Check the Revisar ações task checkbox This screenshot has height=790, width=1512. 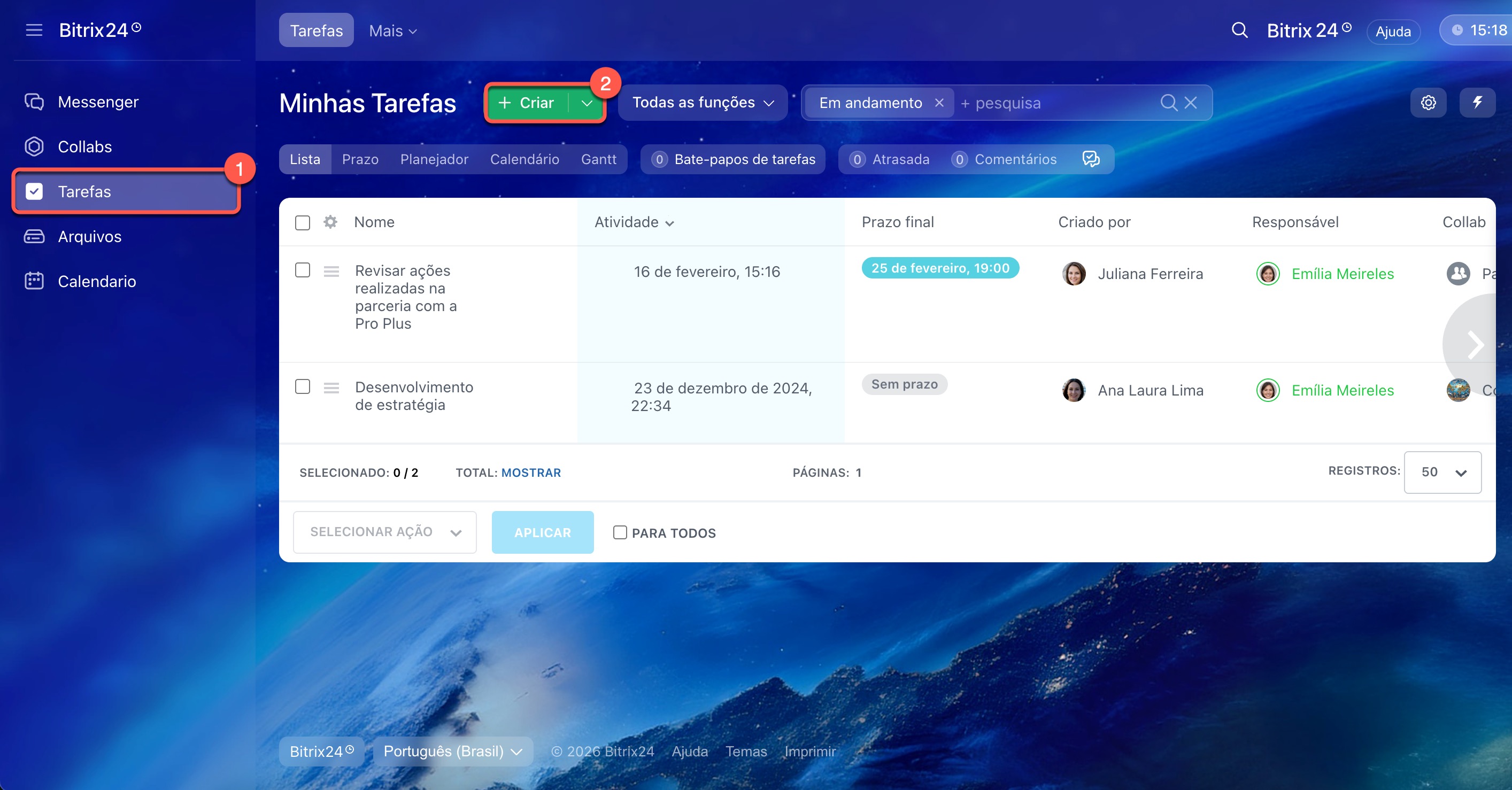point(302,270)
